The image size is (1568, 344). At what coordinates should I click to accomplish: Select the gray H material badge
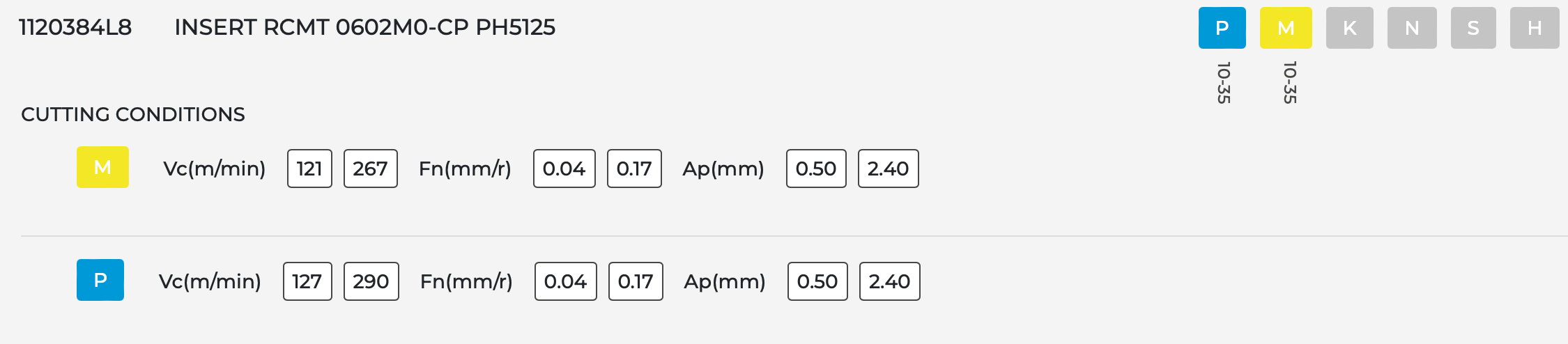1534,28
